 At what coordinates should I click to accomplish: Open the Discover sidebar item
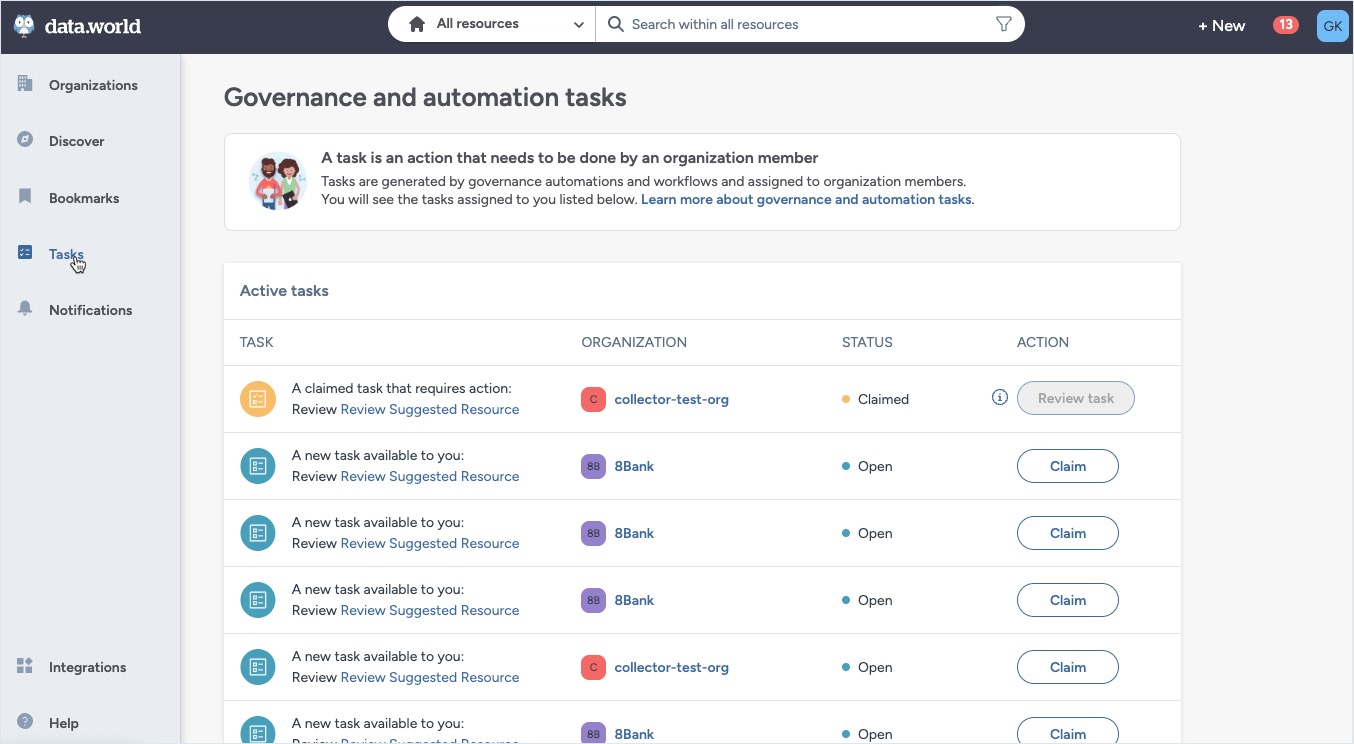tap(76, 141)
